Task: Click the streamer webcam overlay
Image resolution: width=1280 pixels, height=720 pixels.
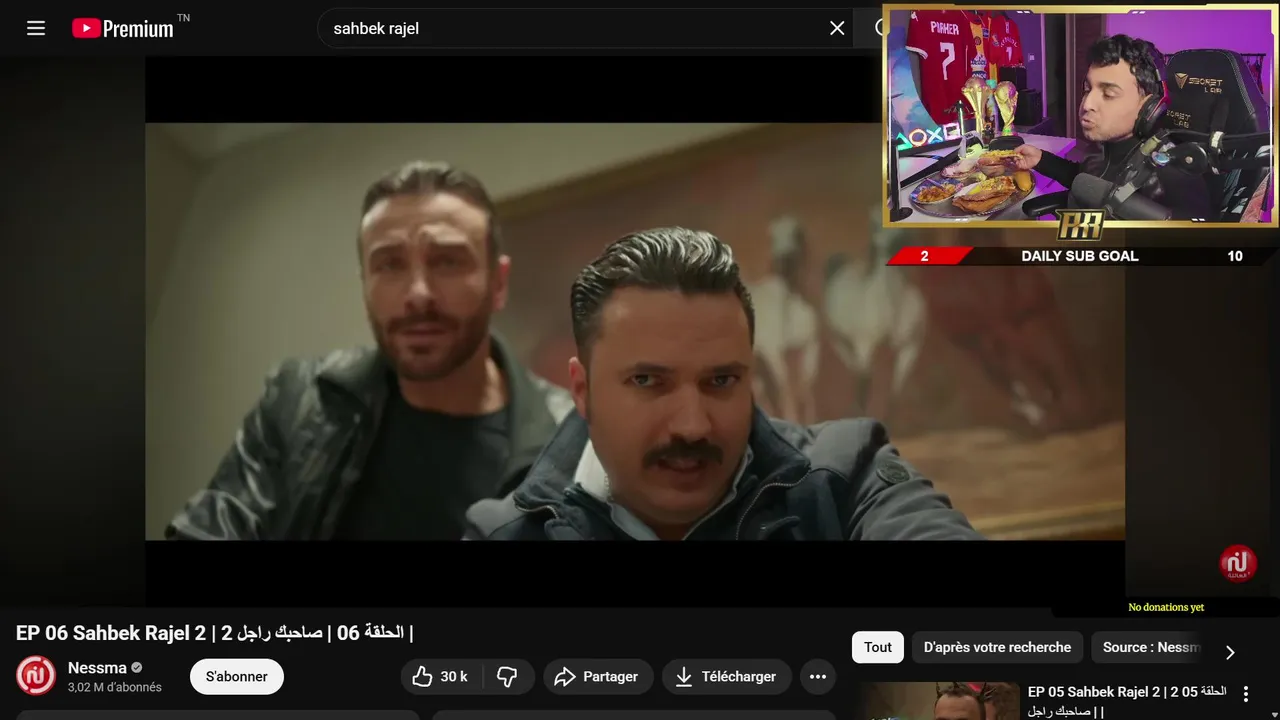Action: point(1080,116)
